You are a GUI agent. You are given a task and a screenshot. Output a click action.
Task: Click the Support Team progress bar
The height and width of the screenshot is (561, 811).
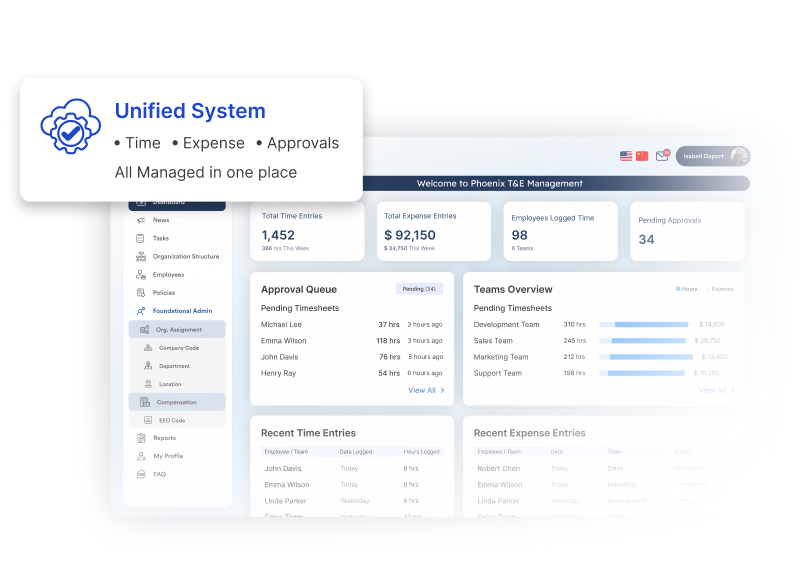pos(642,373)
